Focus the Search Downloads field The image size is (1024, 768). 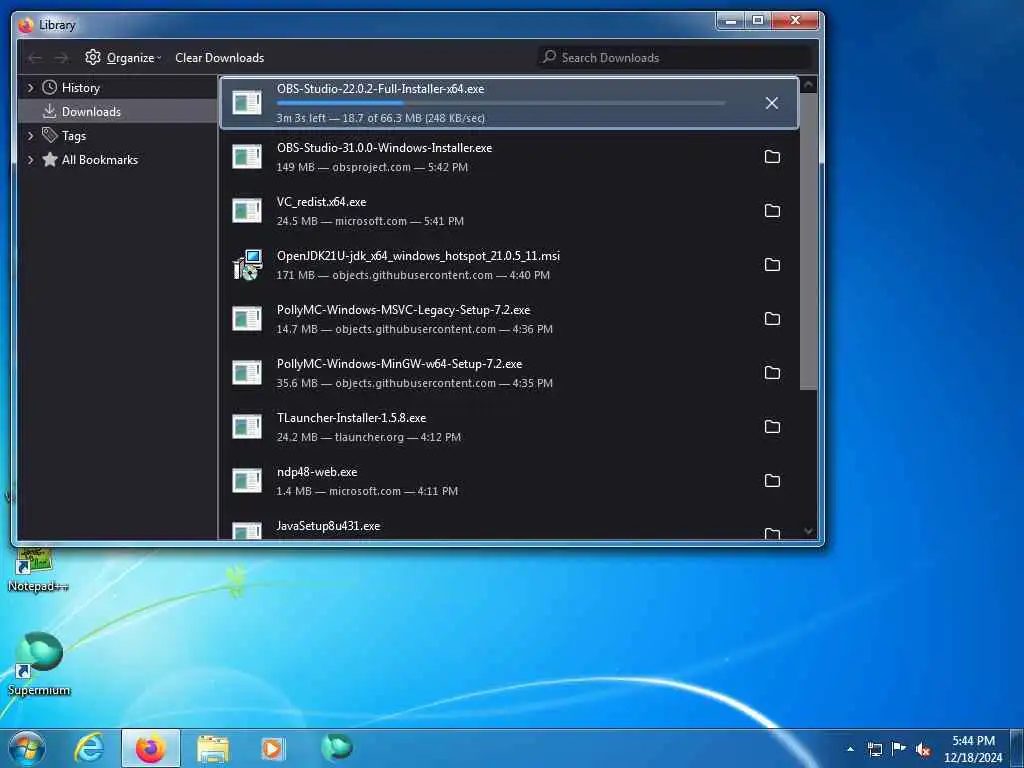(x=674, y=57)
